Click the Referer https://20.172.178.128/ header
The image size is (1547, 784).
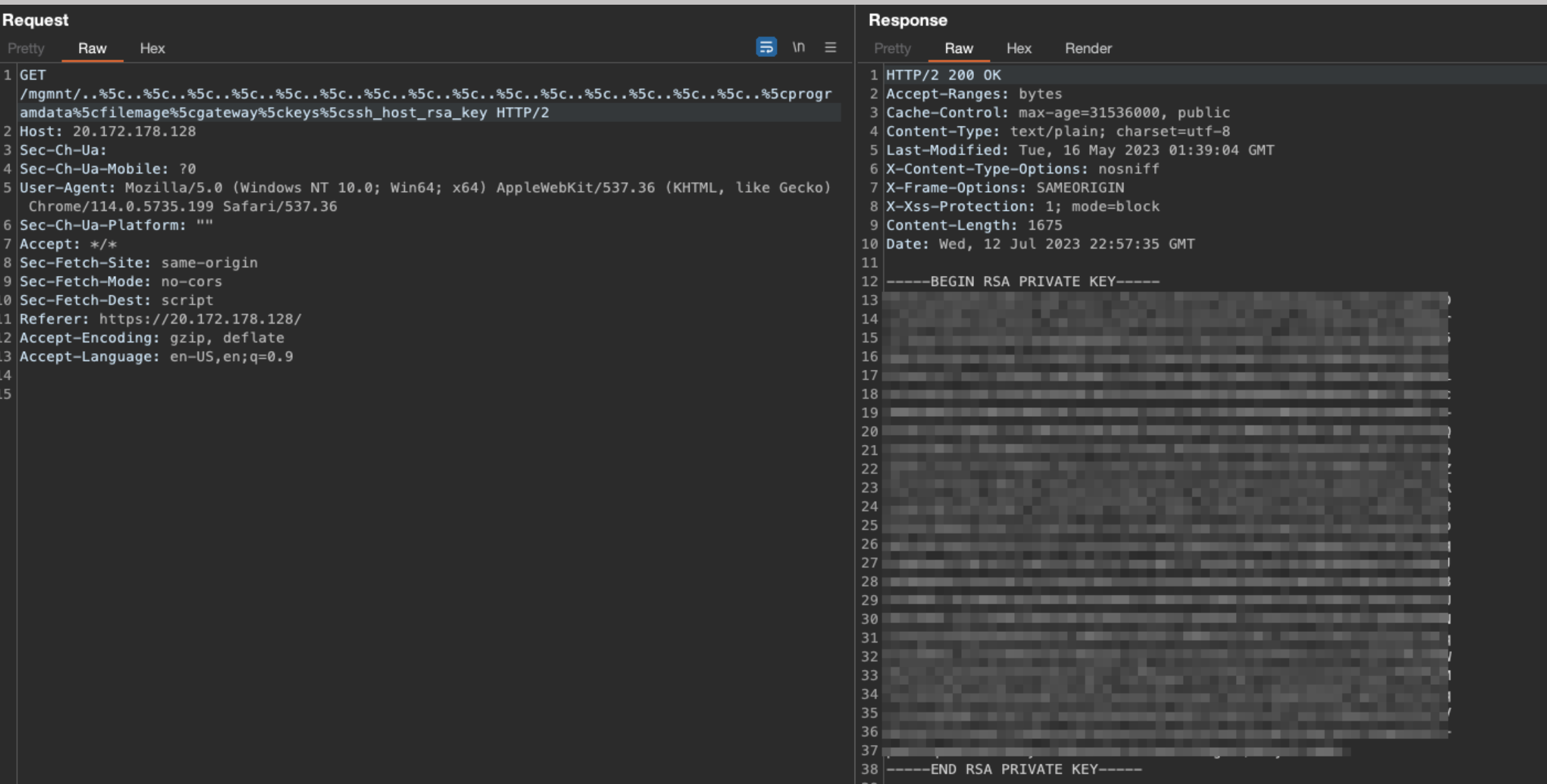161,319
